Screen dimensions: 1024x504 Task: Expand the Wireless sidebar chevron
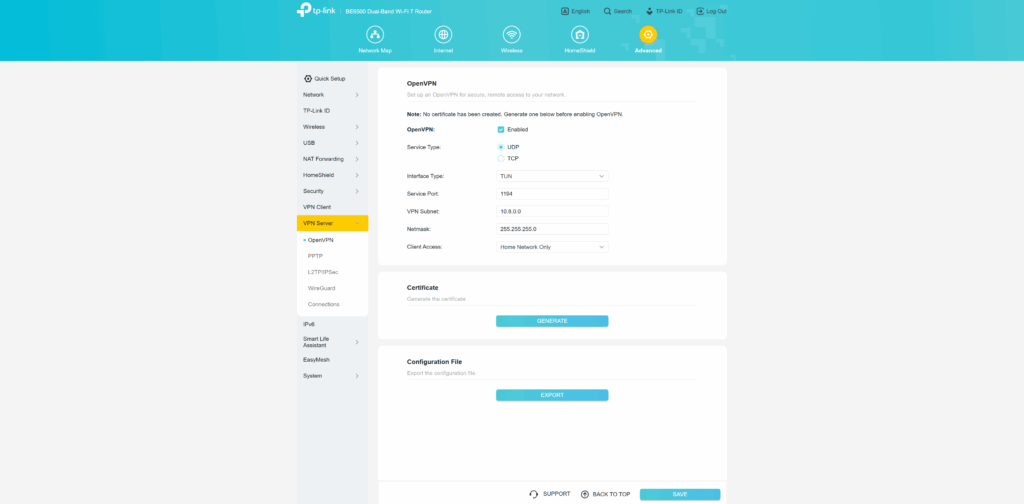click(x=357, y=127)
